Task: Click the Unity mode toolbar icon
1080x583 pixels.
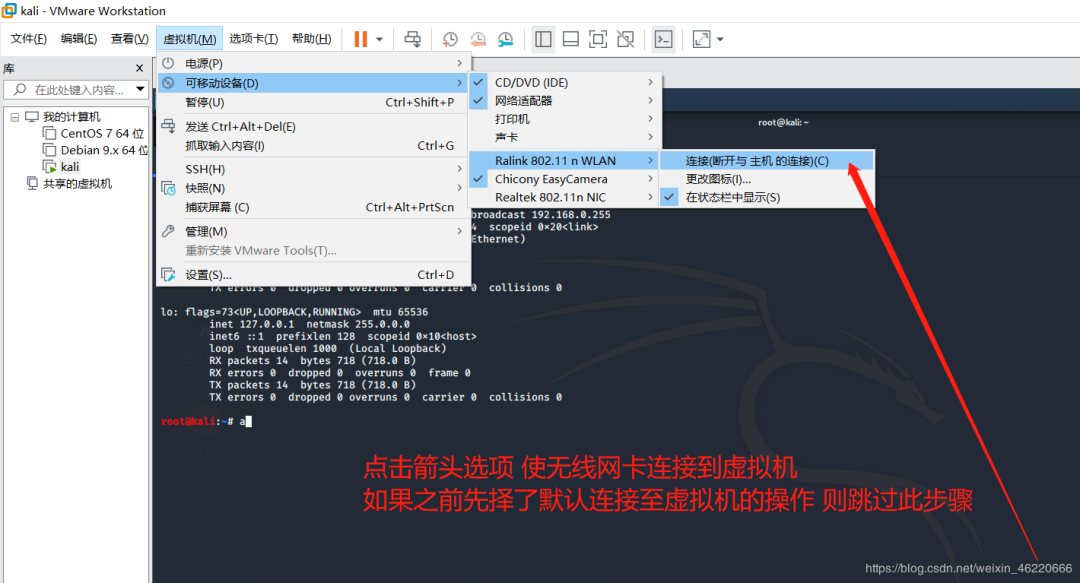Action: (x=625, y=39)
